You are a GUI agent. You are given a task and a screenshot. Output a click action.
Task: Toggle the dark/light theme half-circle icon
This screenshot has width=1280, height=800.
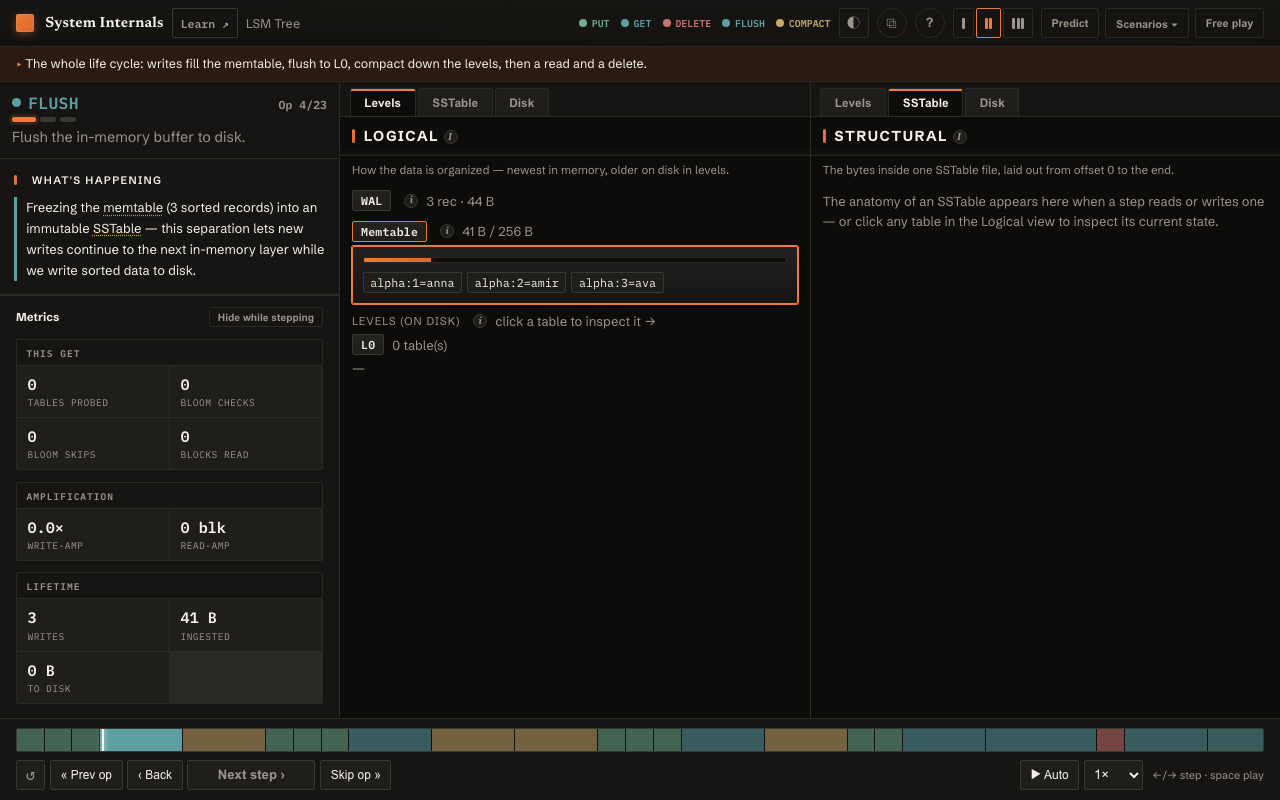(853, 23)
